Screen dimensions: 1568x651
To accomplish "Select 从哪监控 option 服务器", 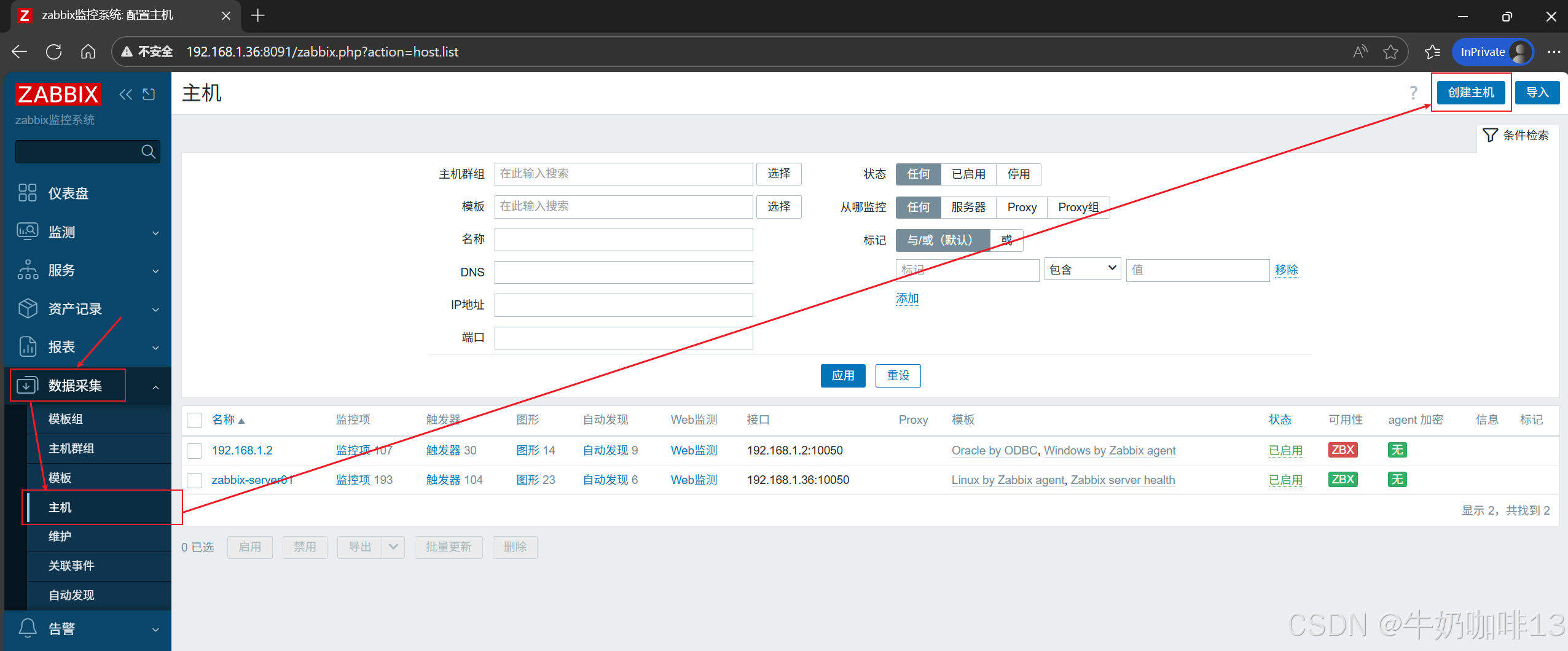I will pos(968,208).
